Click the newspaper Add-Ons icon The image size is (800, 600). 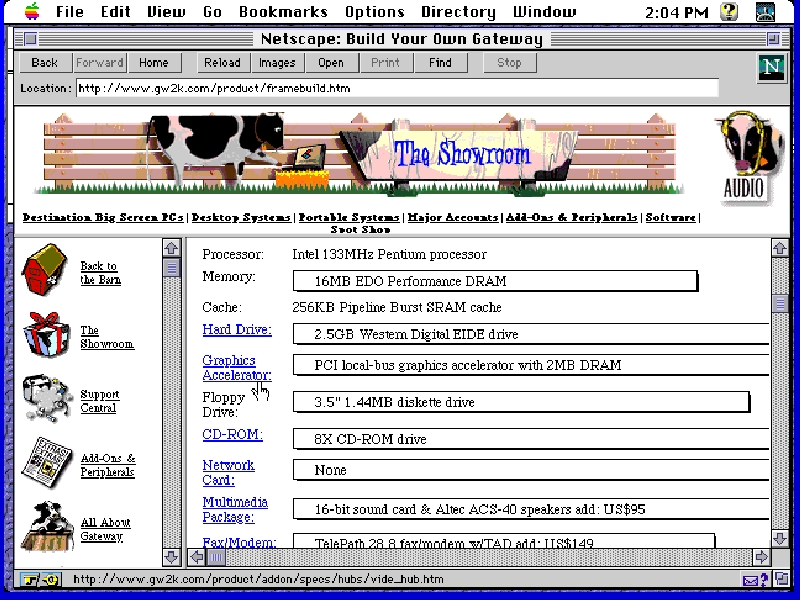[47, 463]
